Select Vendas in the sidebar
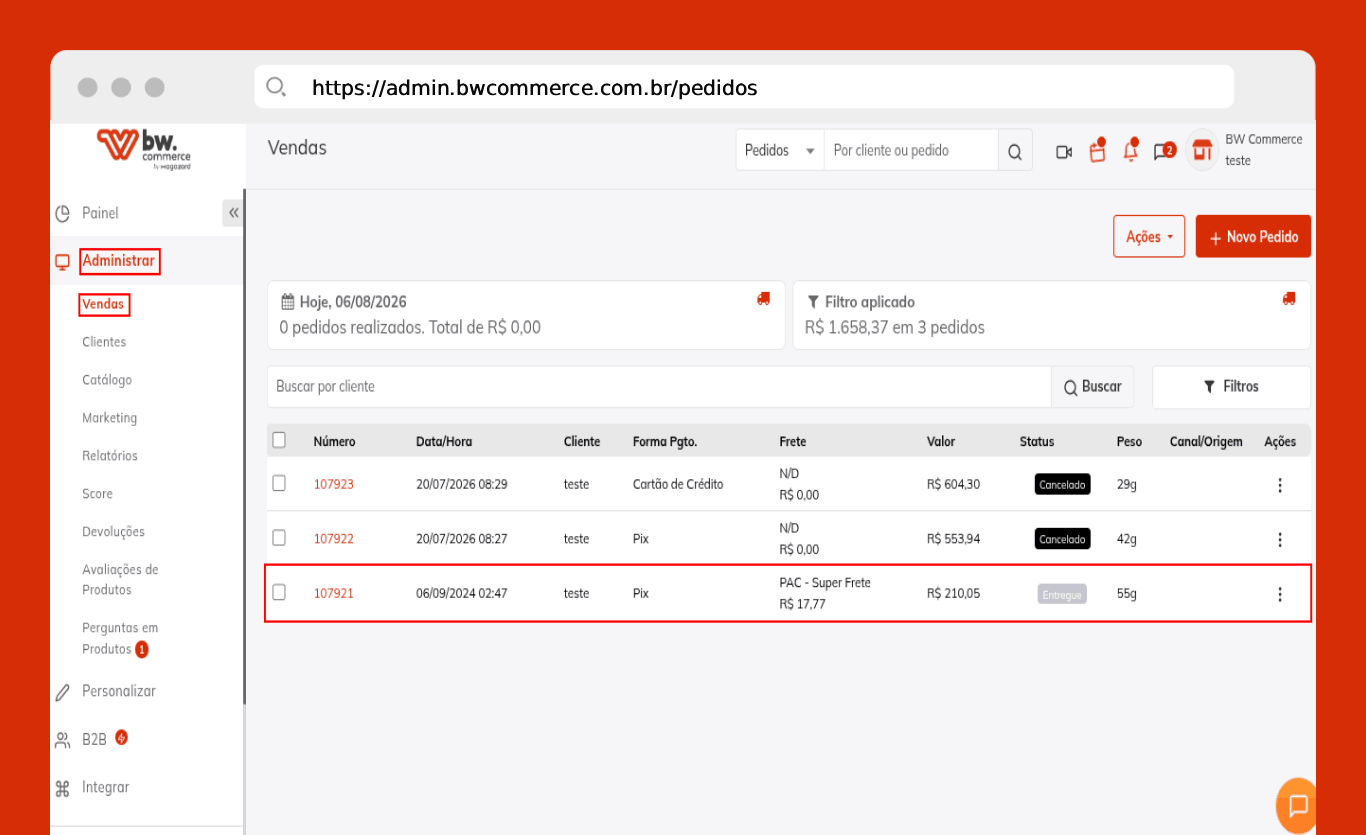 tap(104, 304)
